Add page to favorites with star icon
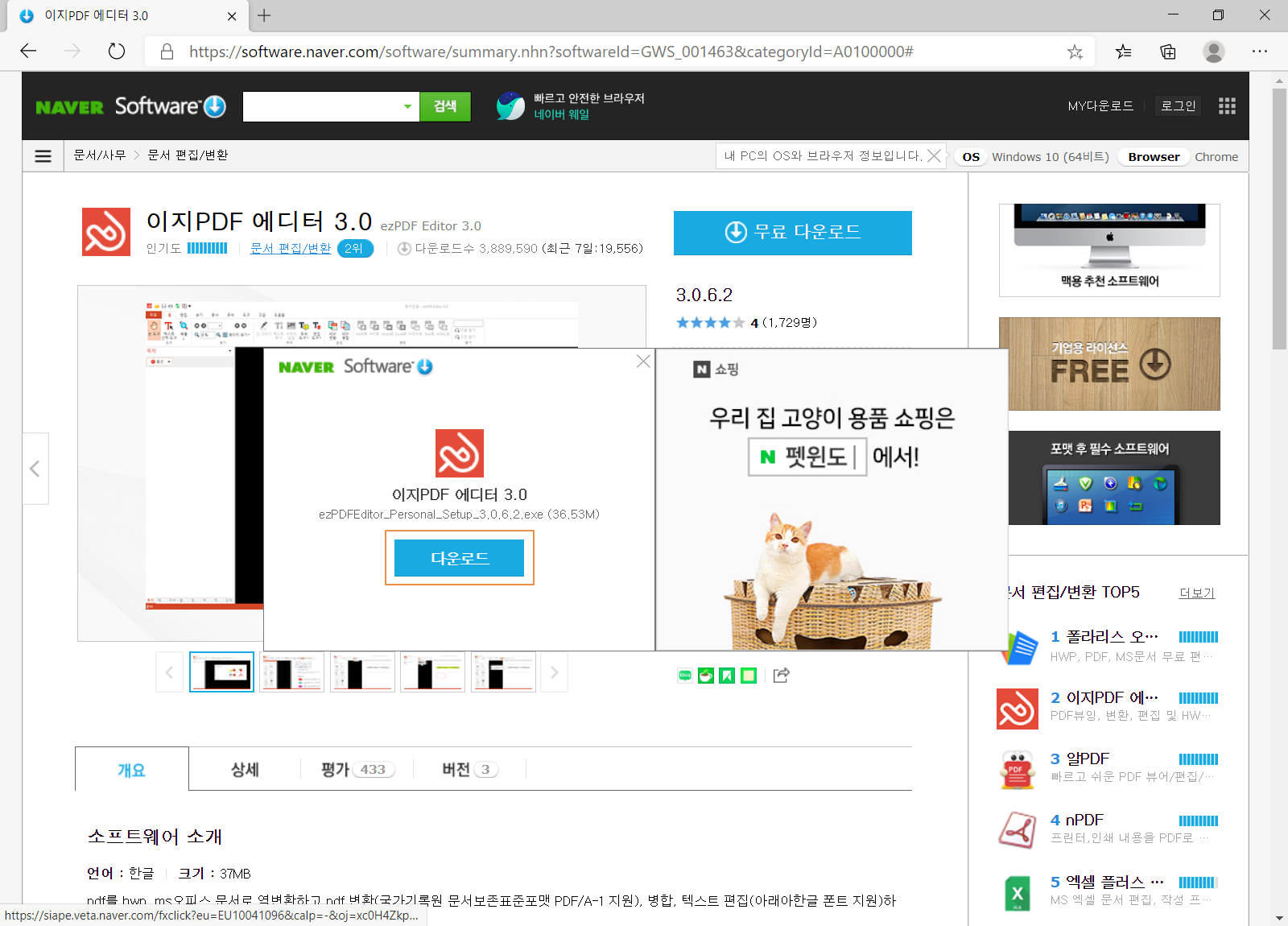This screenshot has width=1288, height=926. click(x=1075, y=52)
